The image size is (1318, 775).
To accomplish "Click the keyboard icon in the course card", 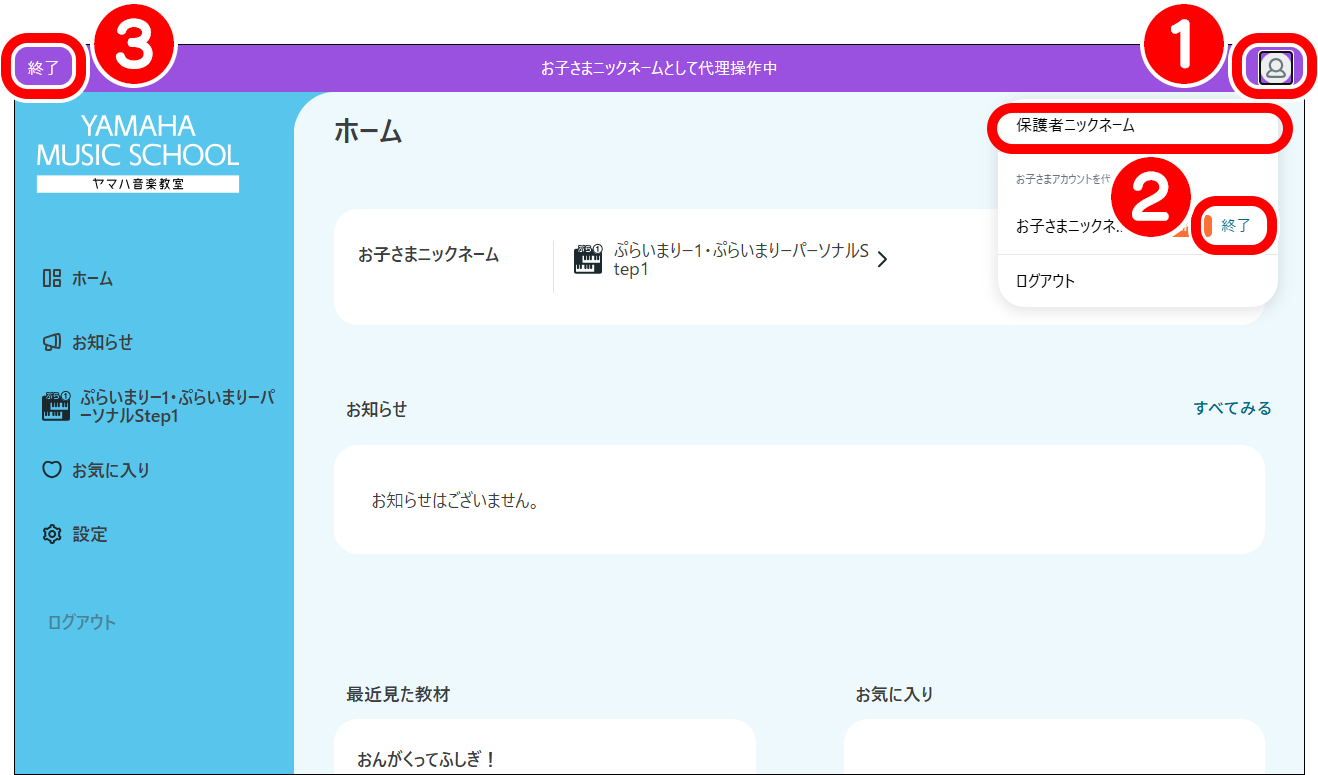I will click(x=588, y=260).
